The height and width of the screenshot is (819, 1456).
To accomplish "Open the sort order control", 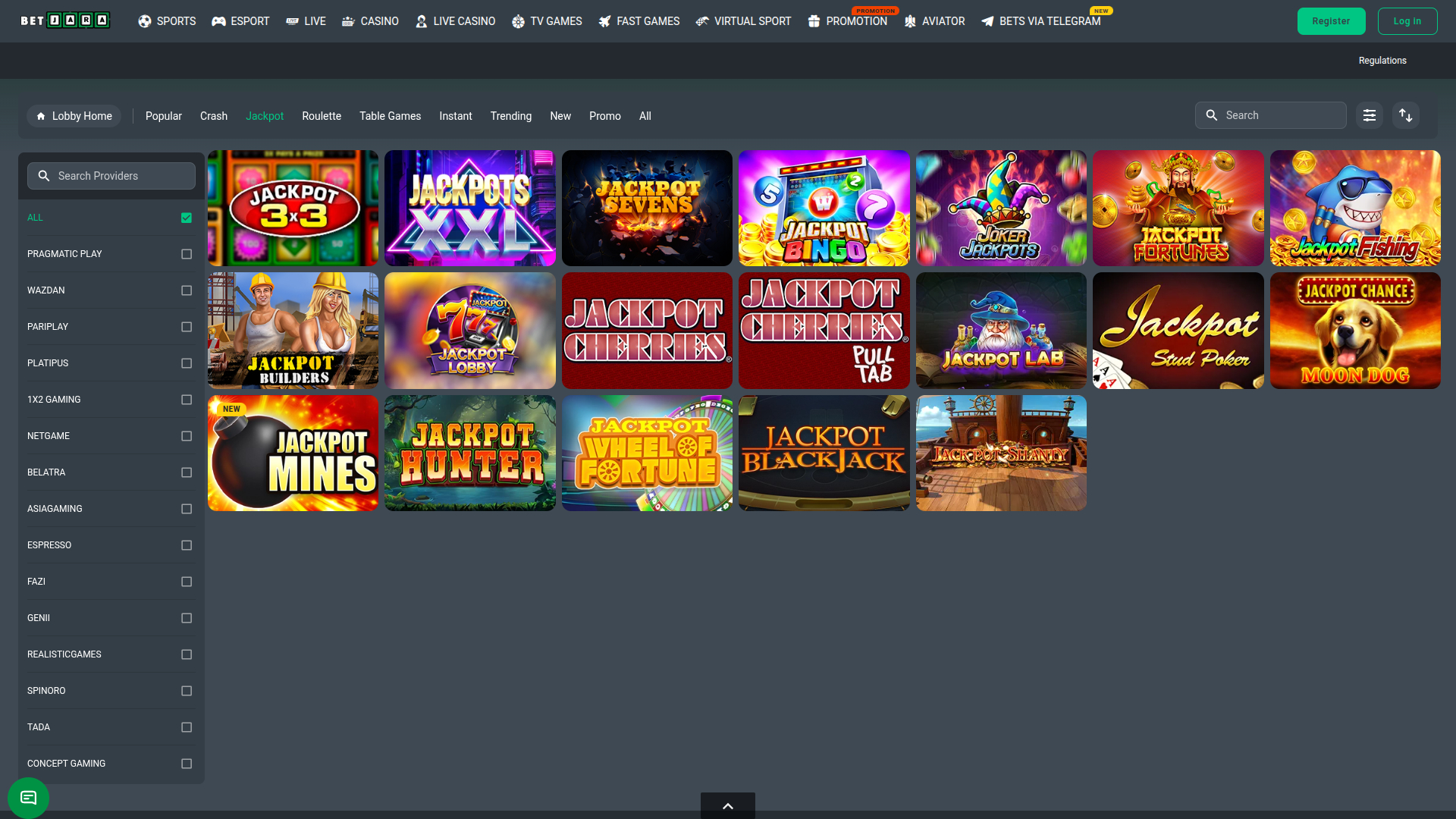I will (1406, 115).
